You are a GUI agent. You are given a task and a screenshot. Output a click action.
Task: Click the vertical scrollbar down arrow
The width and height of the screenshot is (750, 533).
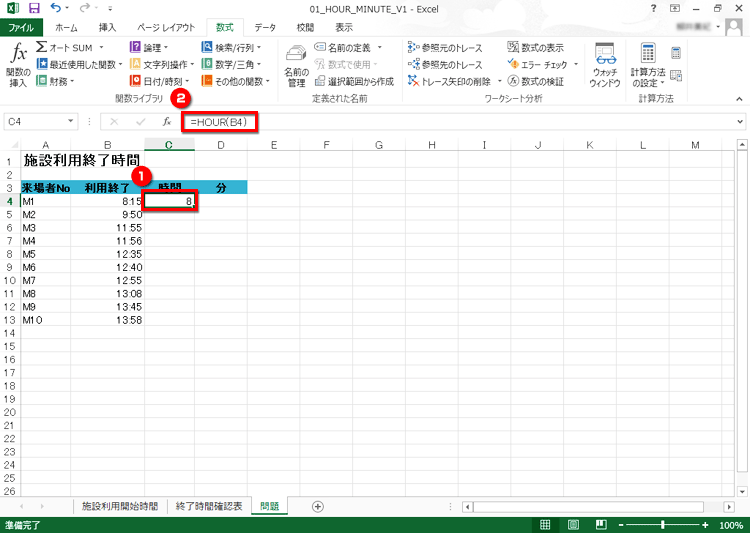point(742,491)
